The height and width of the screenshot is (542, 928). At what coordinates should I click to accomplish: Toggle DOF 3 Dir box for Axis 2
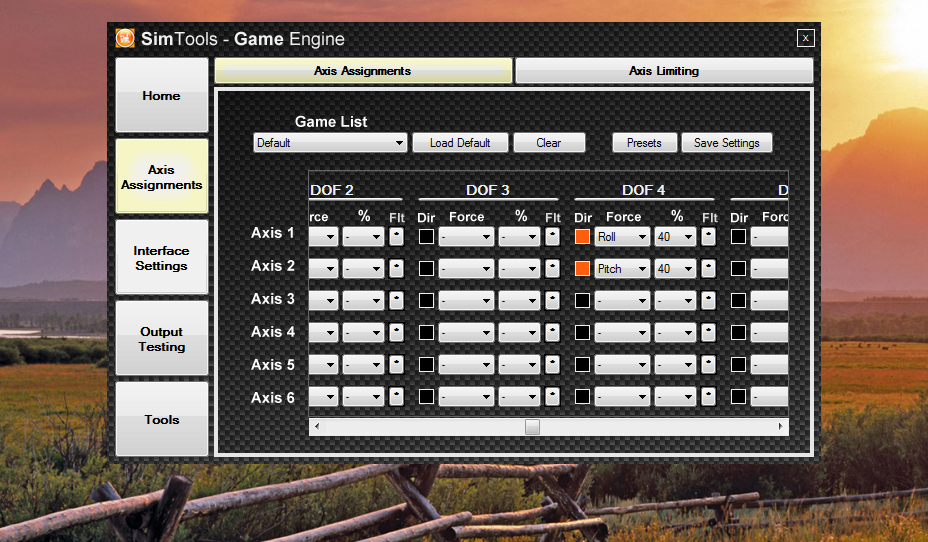click(426, 269)
